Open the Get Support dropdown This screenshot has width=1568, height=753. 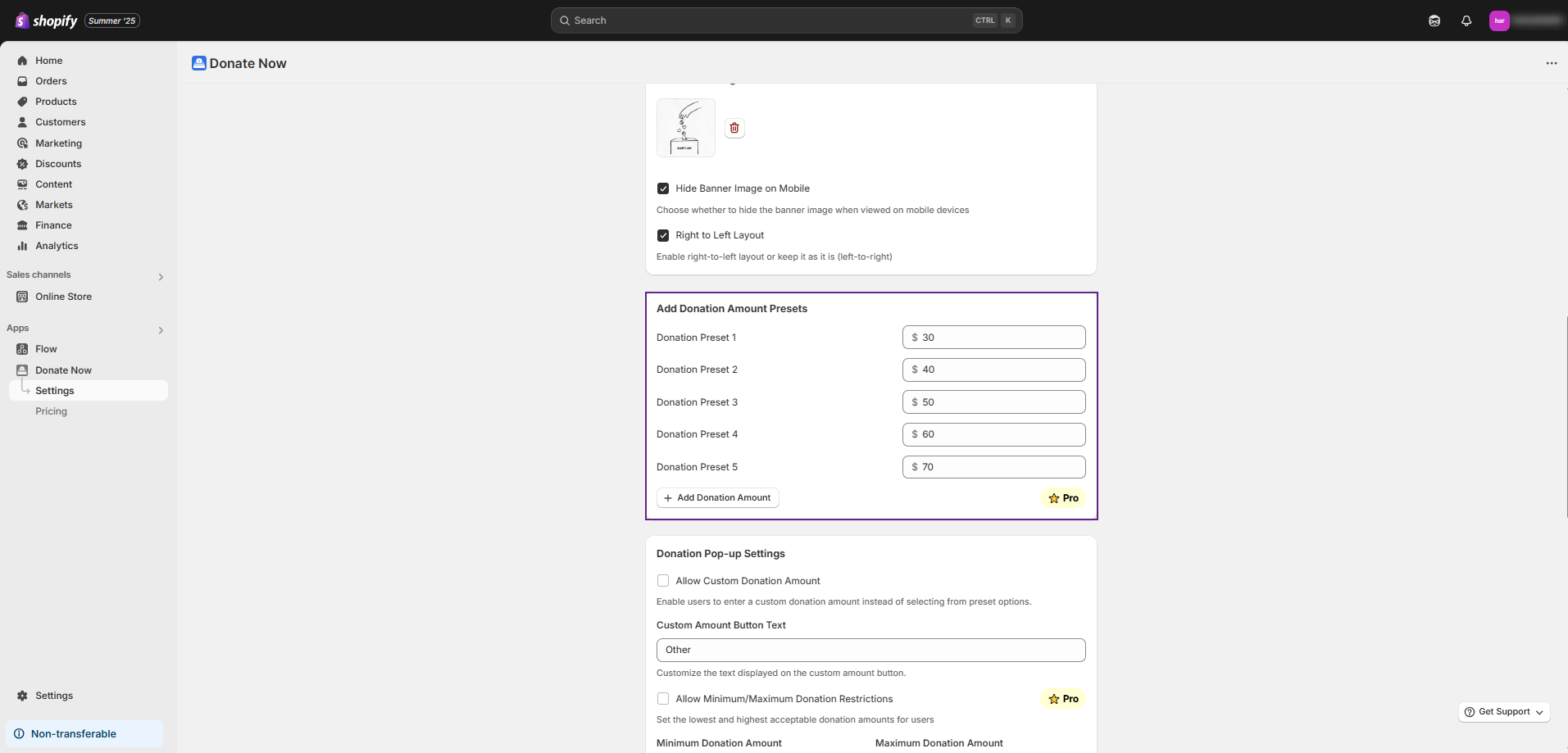pos(1504,712)
